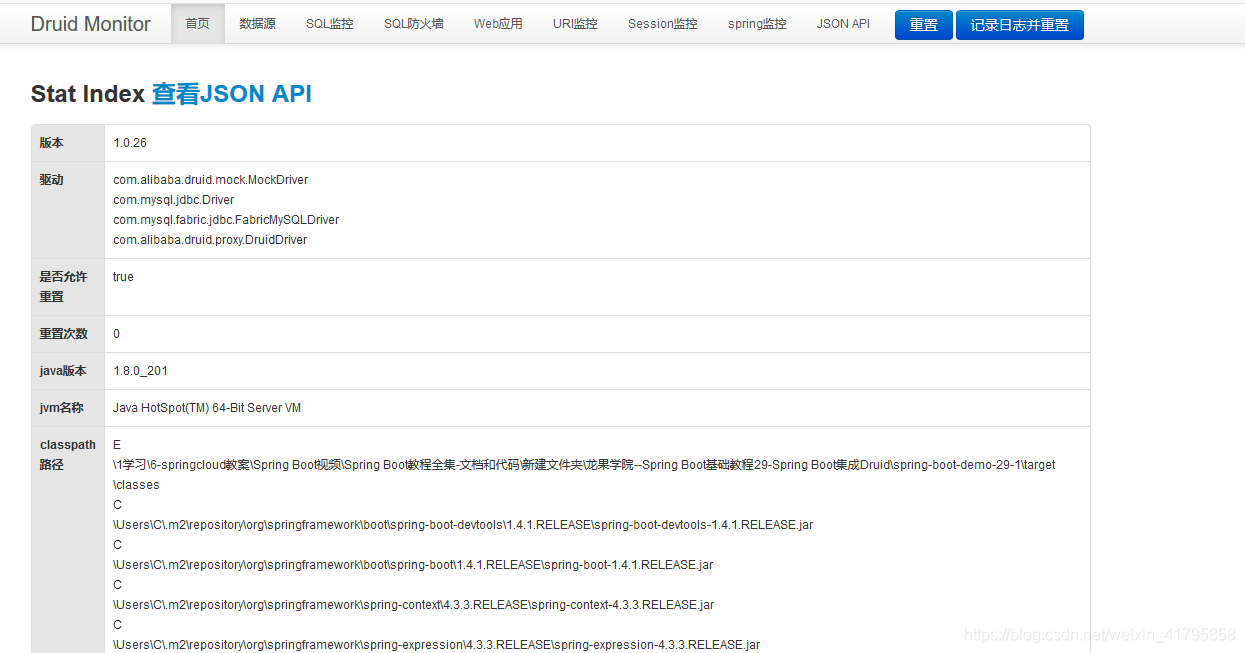Select com.mysql.fabric.jdbc.FabricMySQLDriver text

coord(226,220)
